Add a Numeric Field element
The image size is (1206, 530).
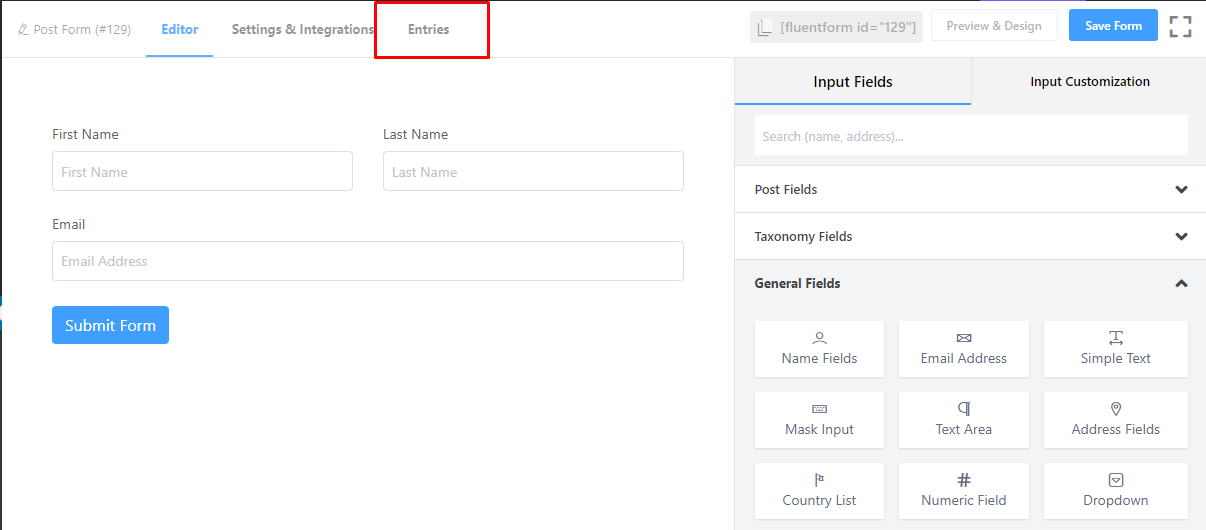[x=963, y=491]
